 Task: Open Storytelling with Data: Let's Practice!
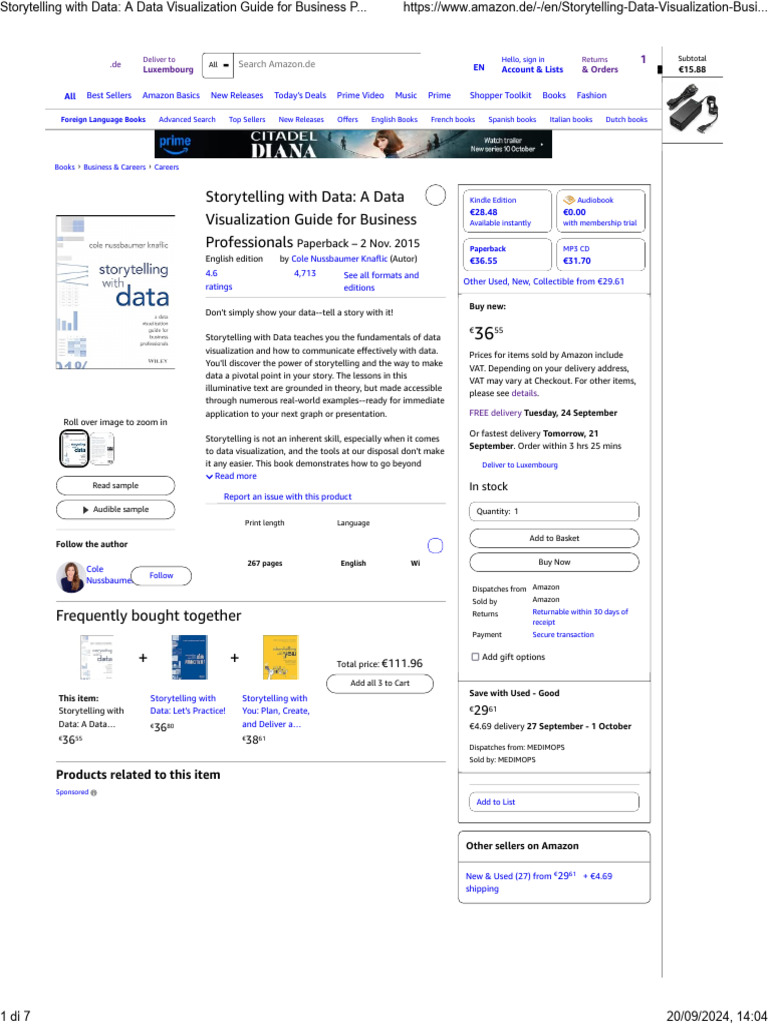187,705
